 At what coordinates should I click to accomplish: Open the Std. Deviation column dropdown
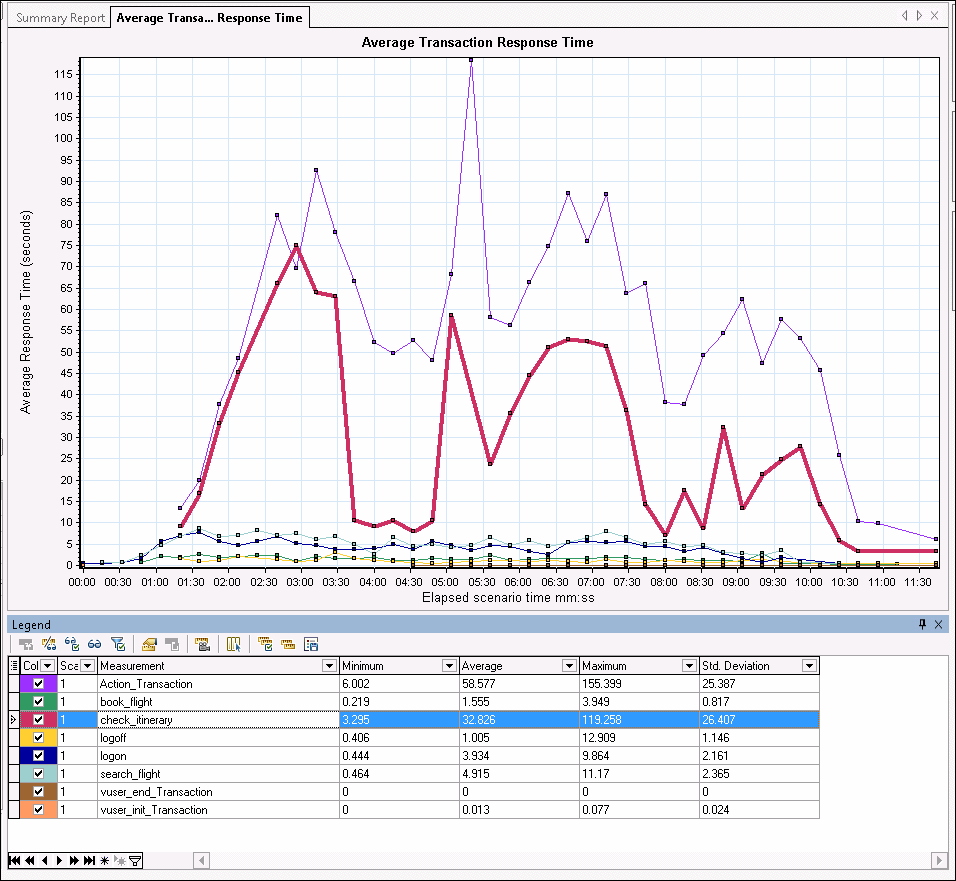[x=811, y=665]
